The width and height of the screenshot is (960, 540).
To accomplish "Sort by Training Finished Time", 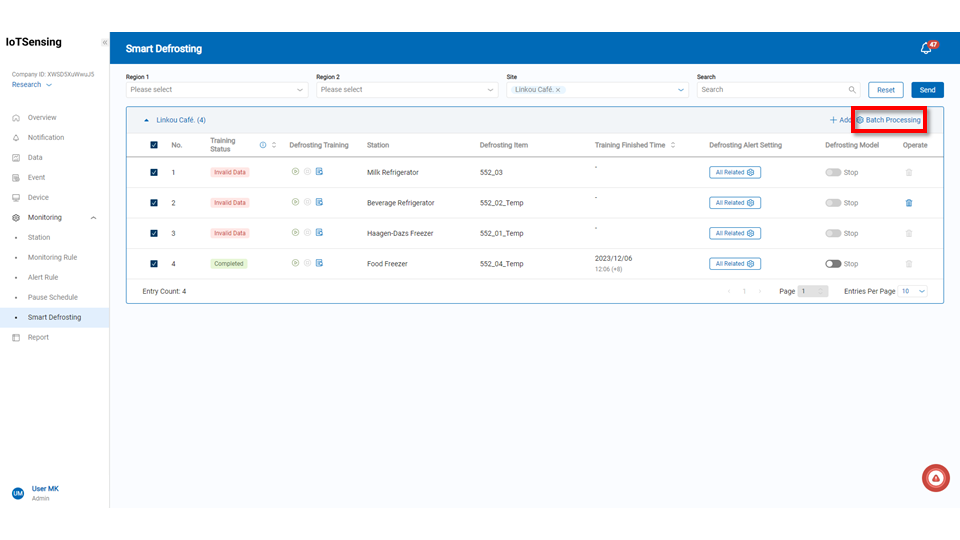I will 673,145.
